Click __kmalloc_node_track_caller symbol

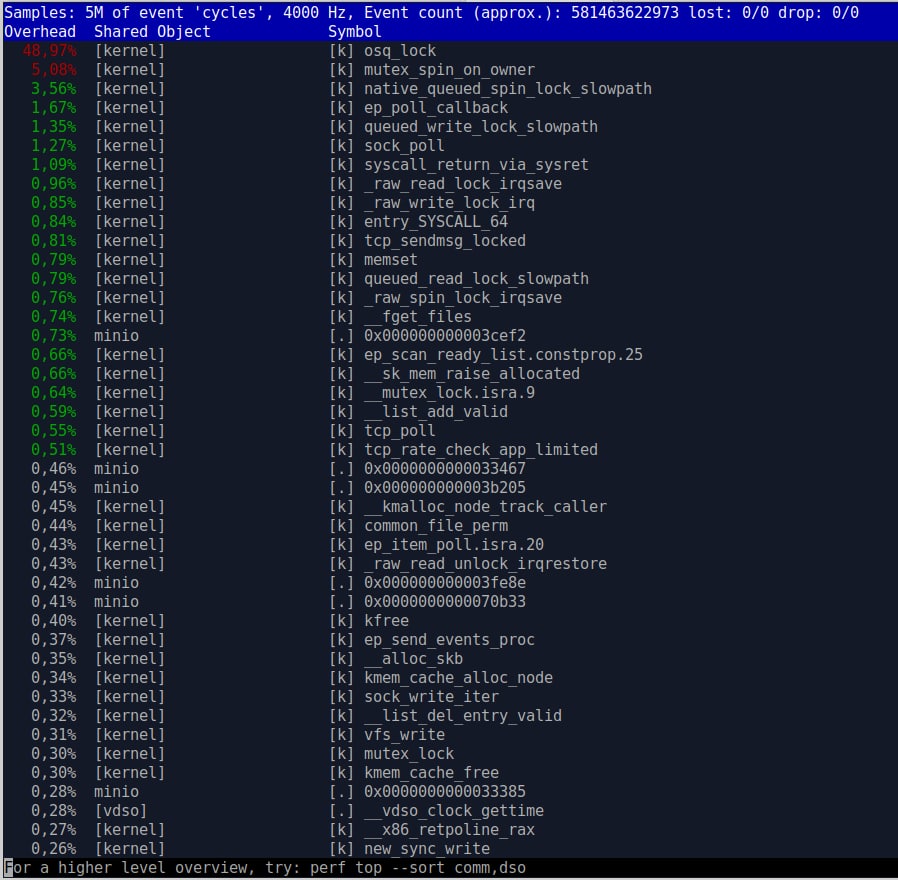[485, 507]
